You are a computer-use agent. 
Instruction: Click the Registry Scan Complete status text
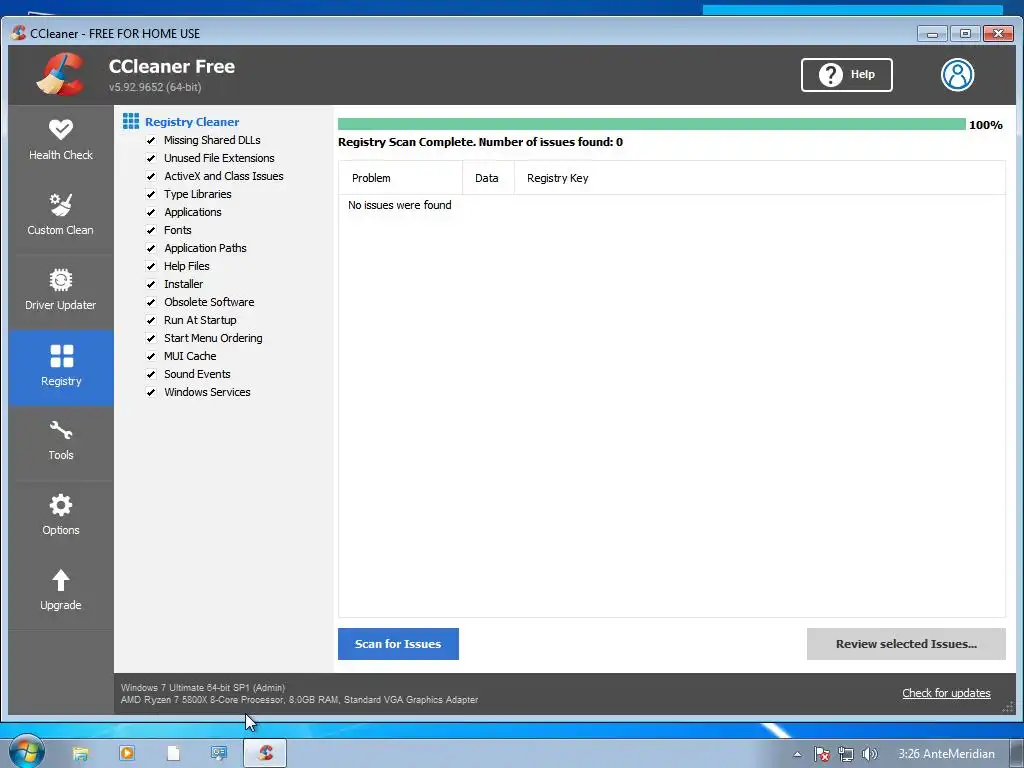pos(480,142)
